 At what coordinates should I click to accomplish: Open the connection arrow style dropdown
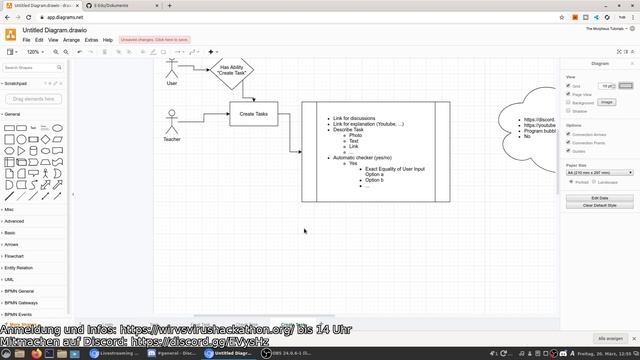179,52
